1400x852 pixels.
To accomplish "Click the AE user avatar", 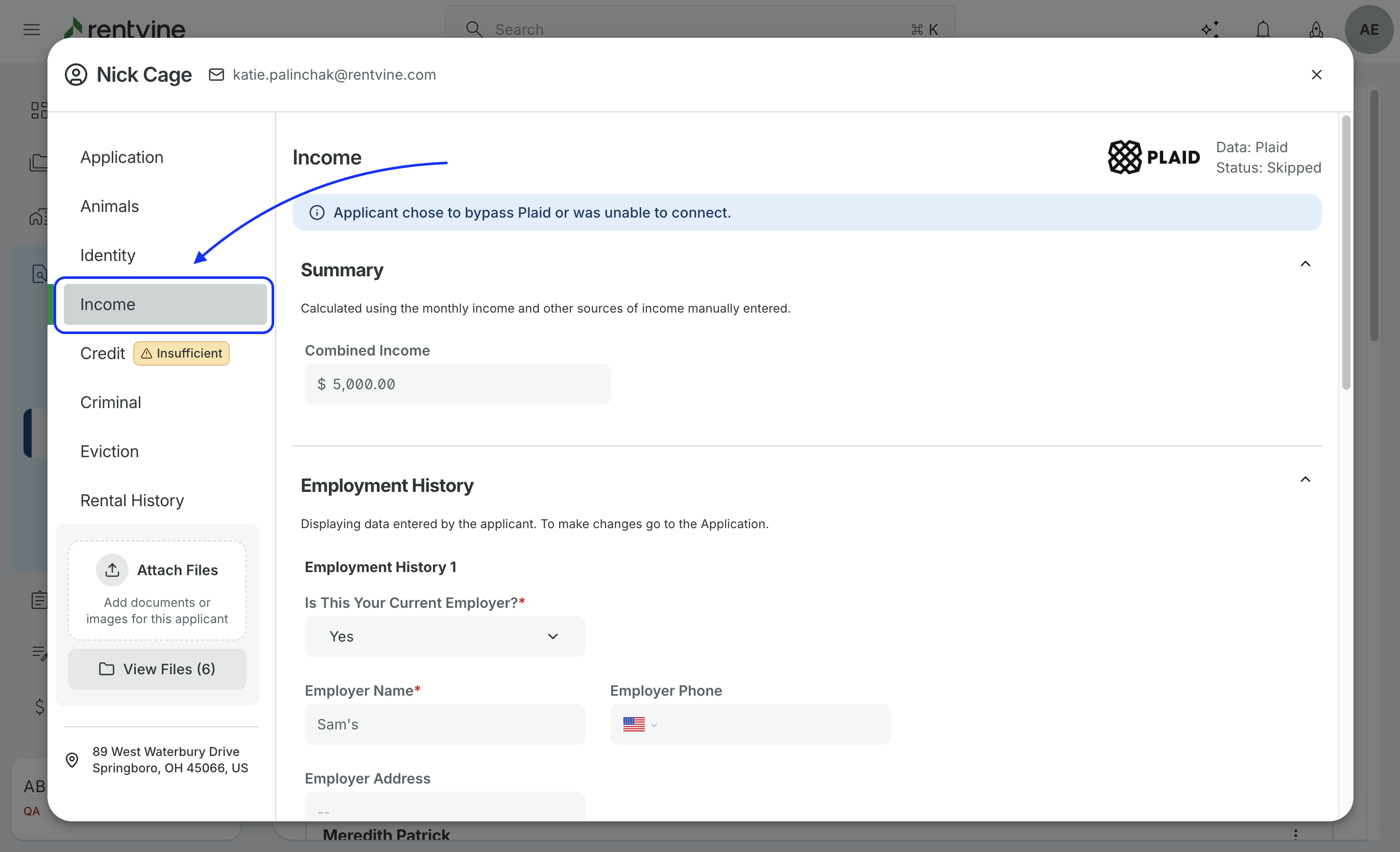I will coord(1368,30).
